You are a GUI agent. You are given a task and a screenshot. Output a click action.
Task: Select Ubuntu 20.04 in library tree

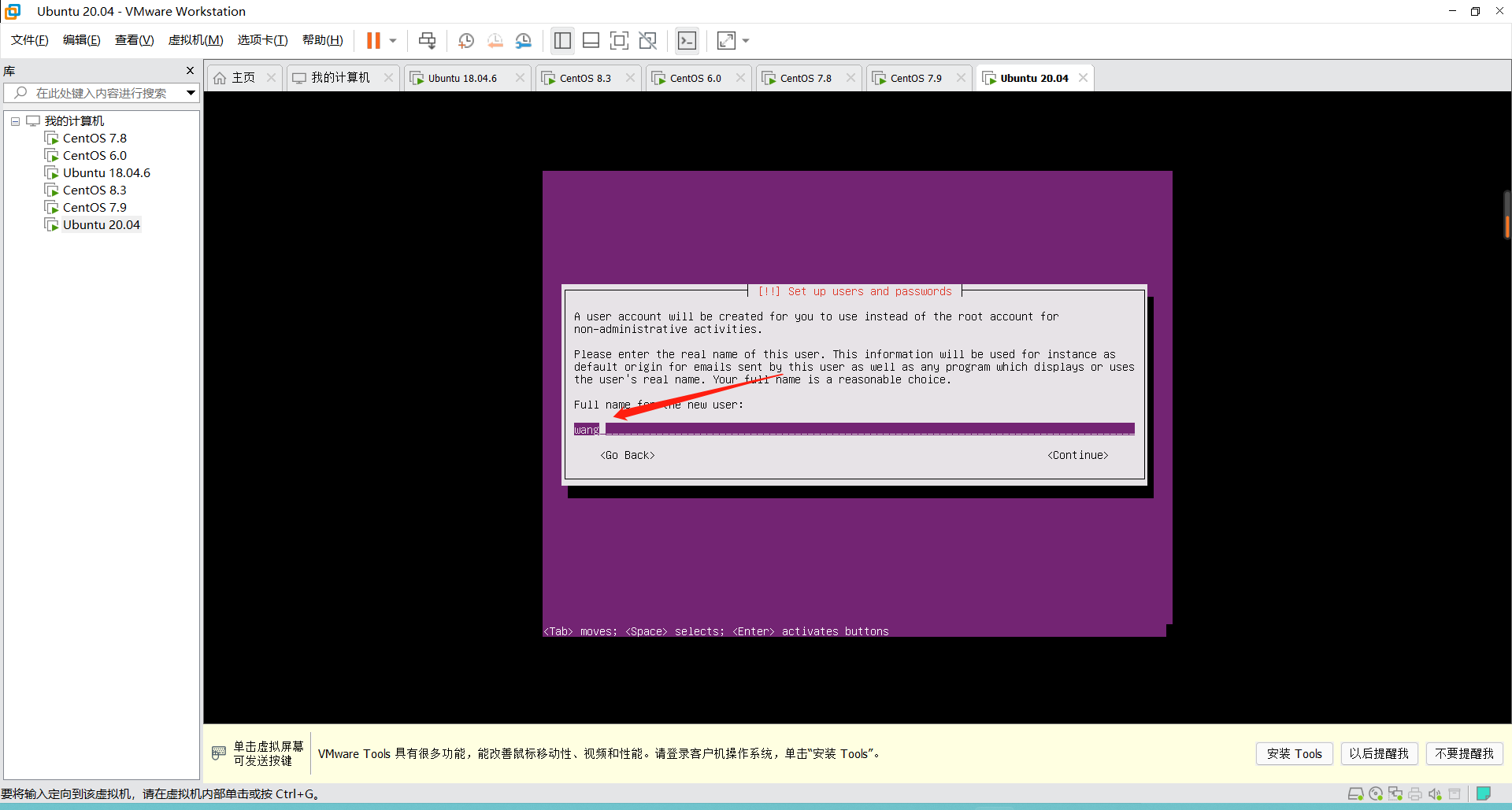click(x=101, y=224)
